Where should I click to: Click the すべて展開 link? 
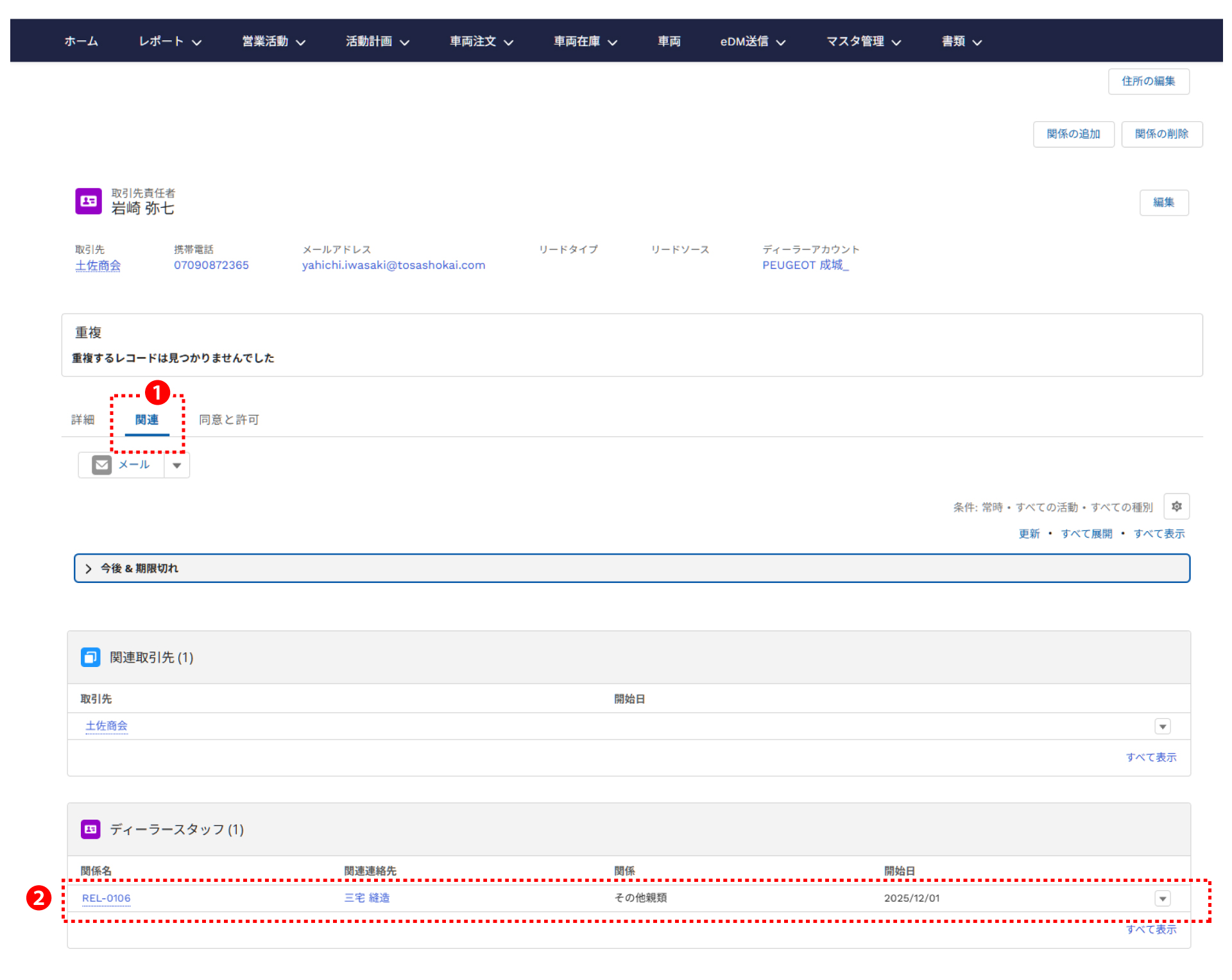pos(1086,534)
